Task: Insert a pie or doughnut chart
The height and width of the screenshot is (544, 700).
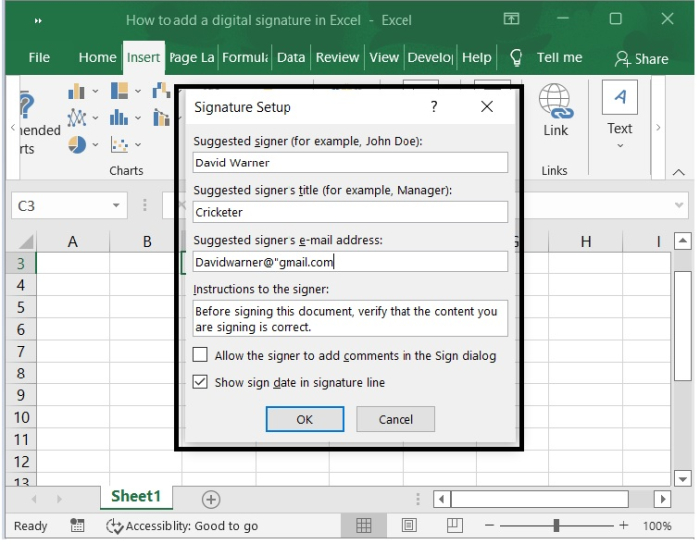Action: coord(77,145)
